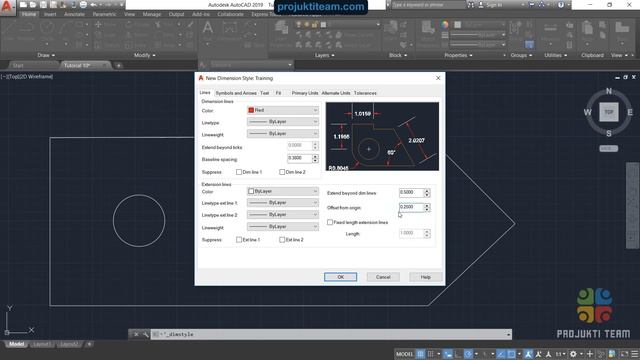Viewport: 640px width, 360px height.
Task: Close the New Dimension Style dialog
Action: click(x=438, y=78)
